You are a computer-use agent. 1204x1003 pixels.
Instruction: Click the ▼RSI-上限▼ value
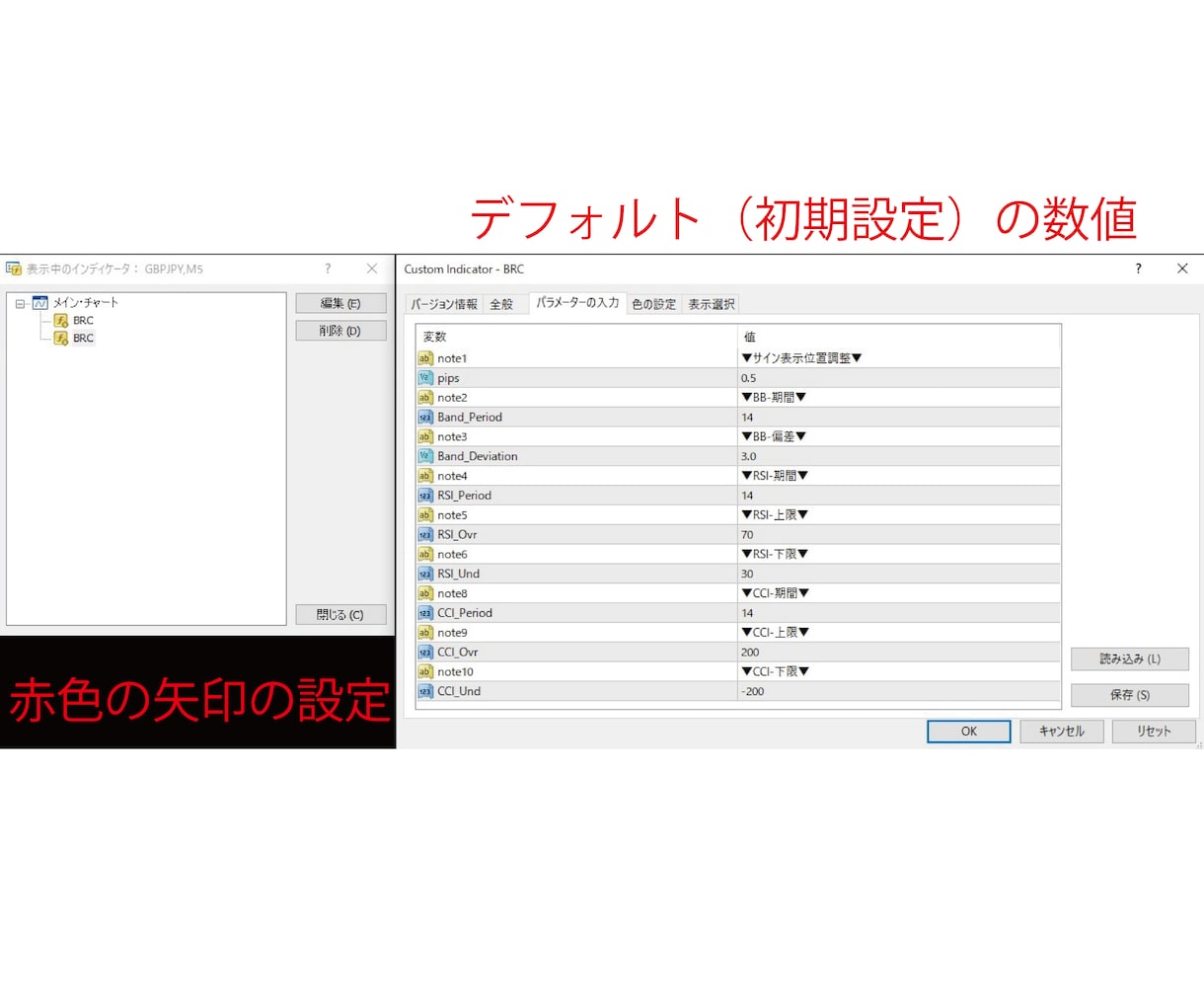click(x=775, y=515)
